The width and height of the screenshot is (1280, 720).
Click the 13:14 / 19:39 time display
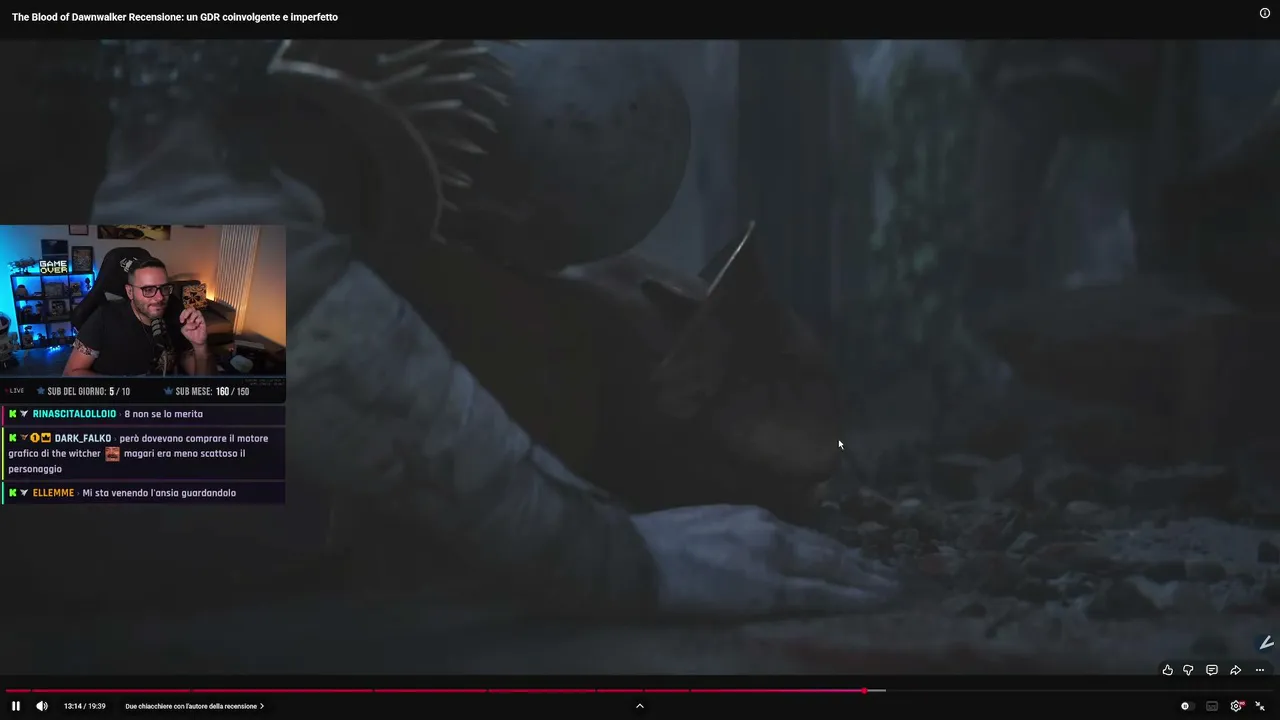pos(84,706)
